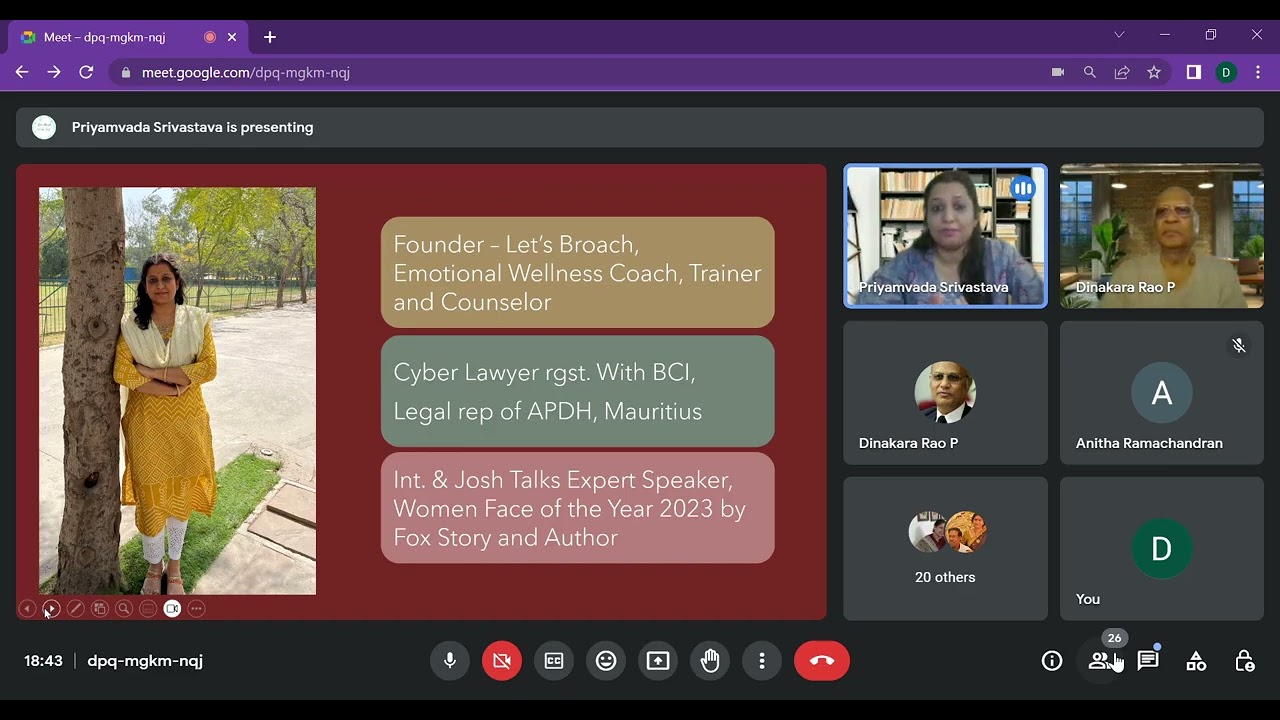Advance to the next slide in the presentation toolbar

tap(51, 608)
